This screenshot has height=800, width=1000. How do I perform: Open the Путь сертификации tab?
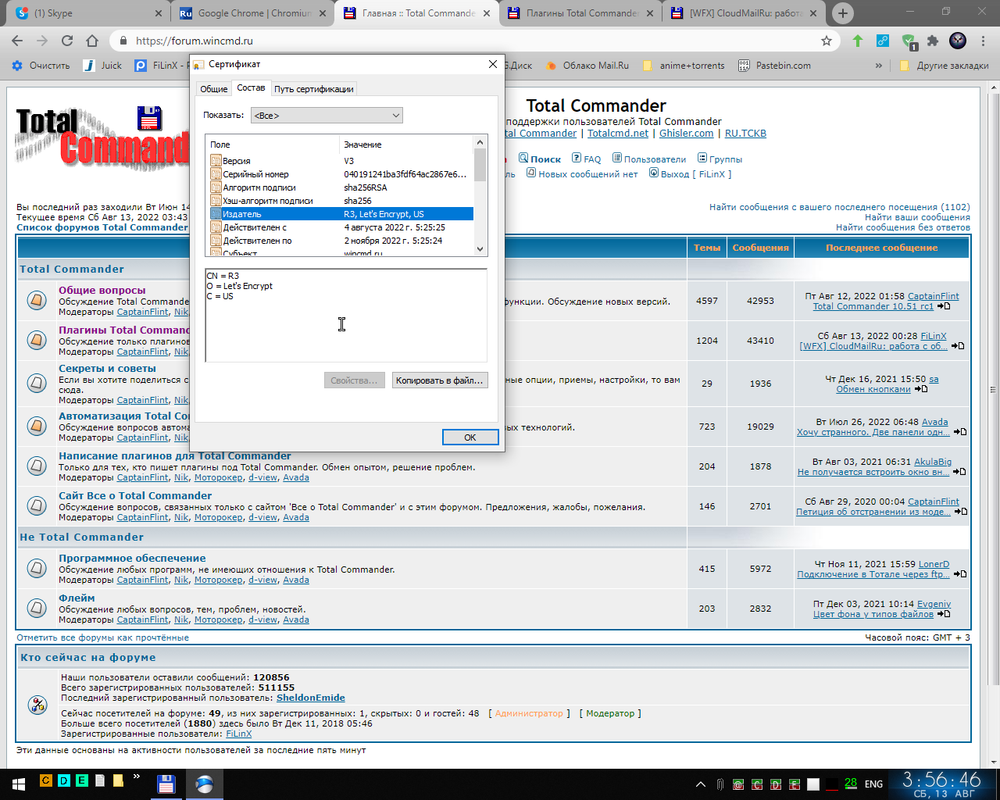click(x=314, y=89)
